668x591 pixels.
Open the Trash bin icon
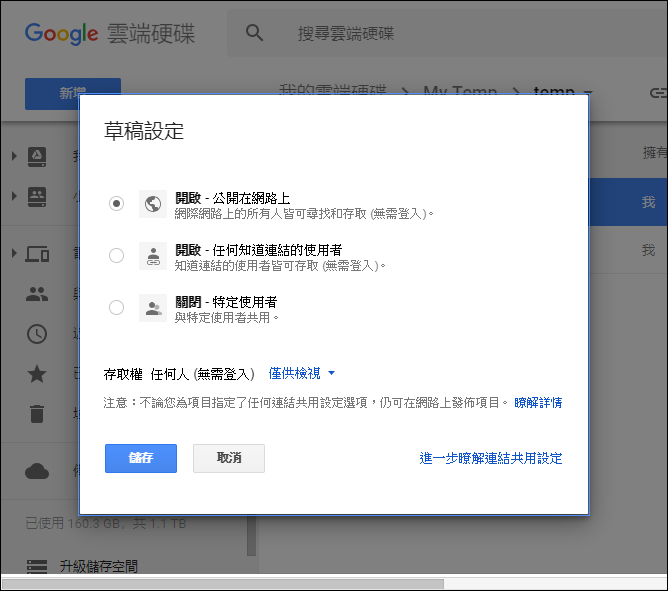pos(37,414)
